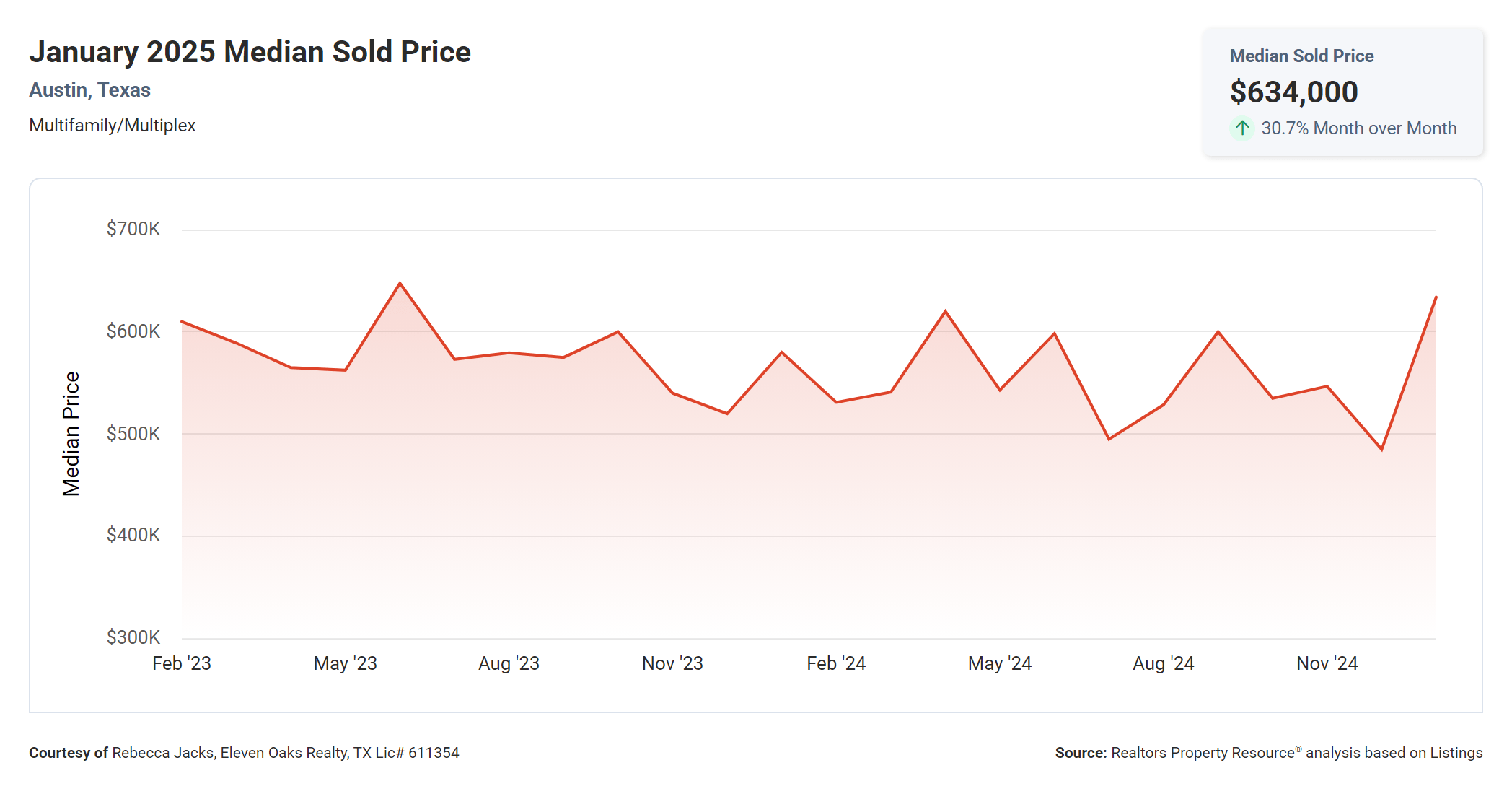This screenshot has width=1512, height=794.
Task: Click the $500K y-axis label
Action: [133, 434]
